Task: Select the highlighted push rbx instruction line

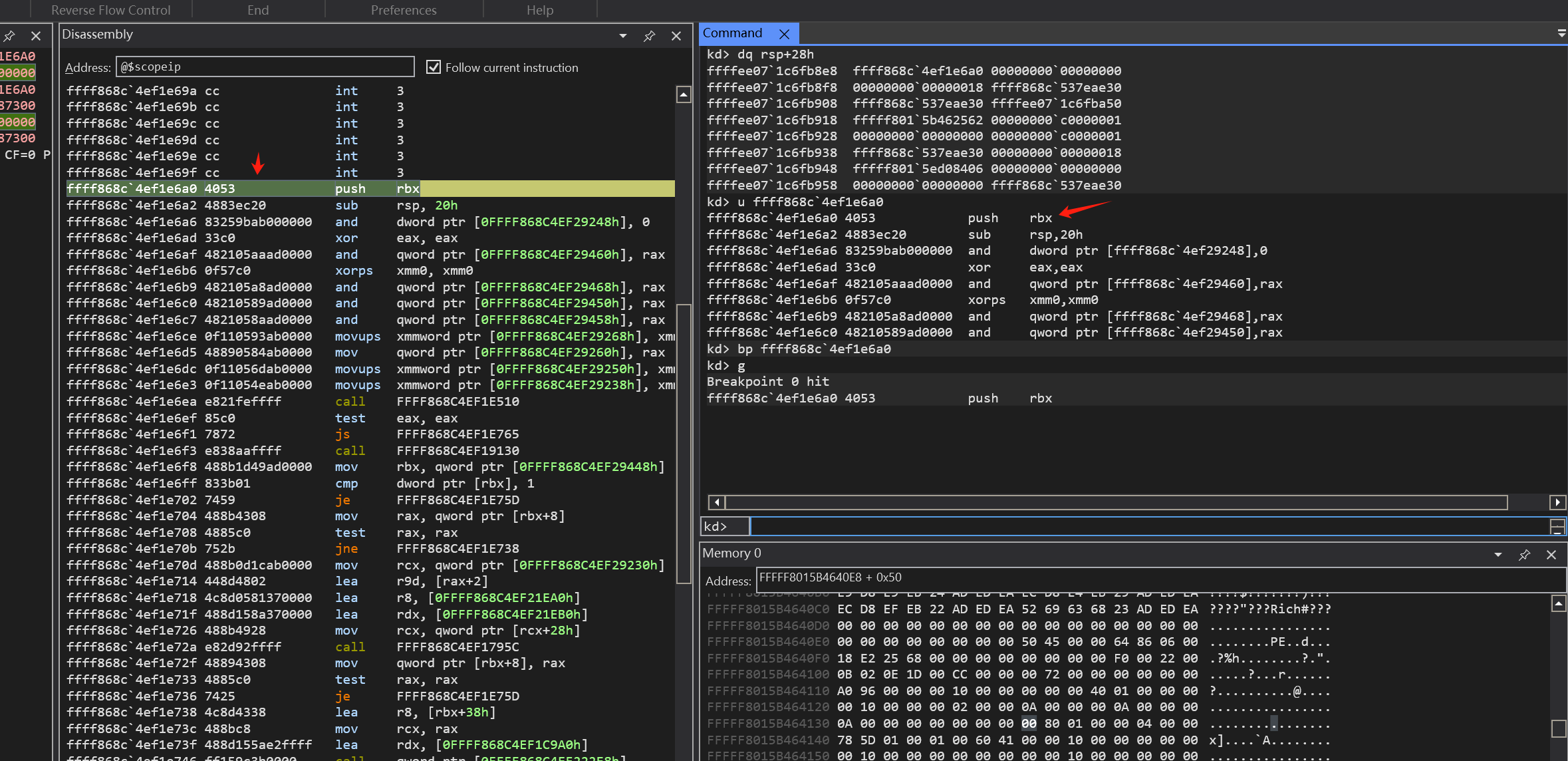Action: 370,189
